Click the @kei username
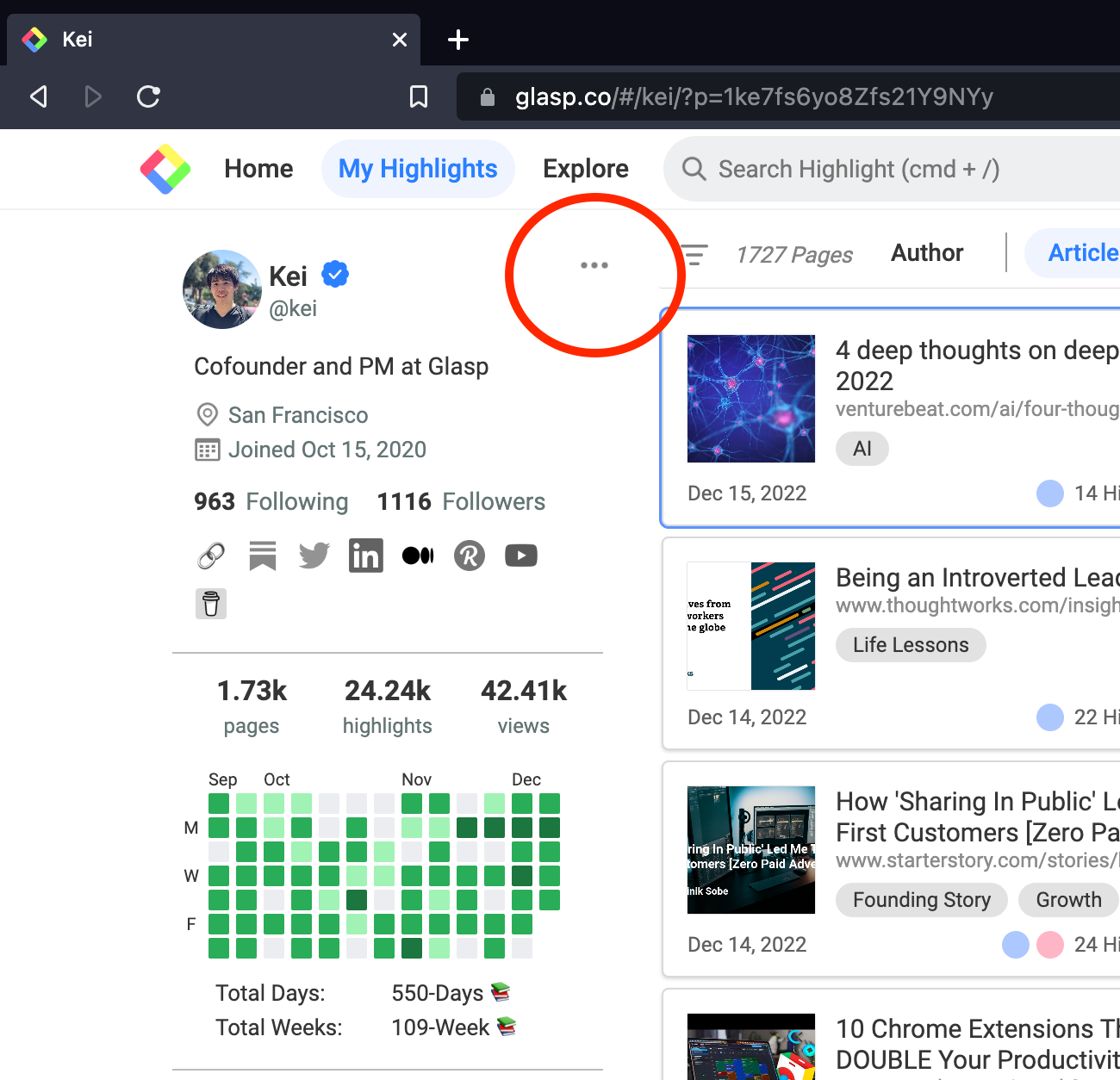This screenshot has height=1080, width=1120. tap(293, 308)
